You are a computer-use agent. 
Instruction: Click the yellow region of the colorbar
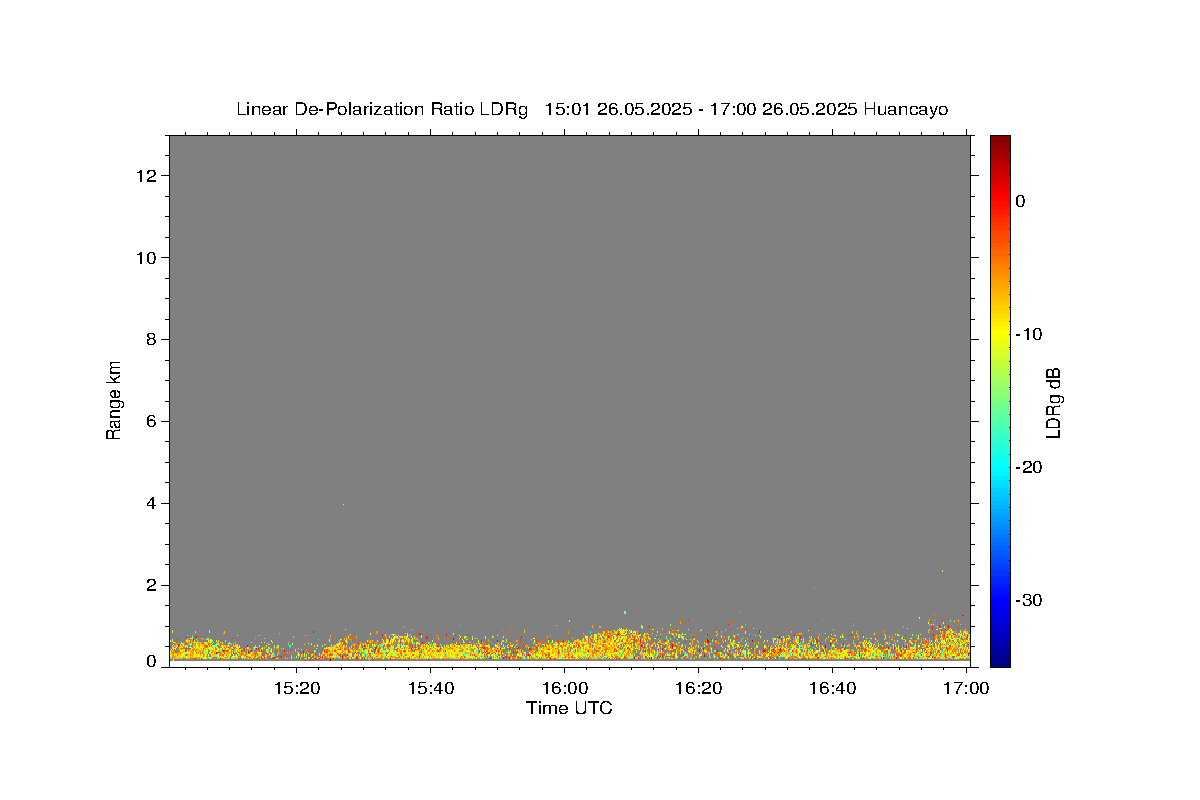pos(1000,334)
